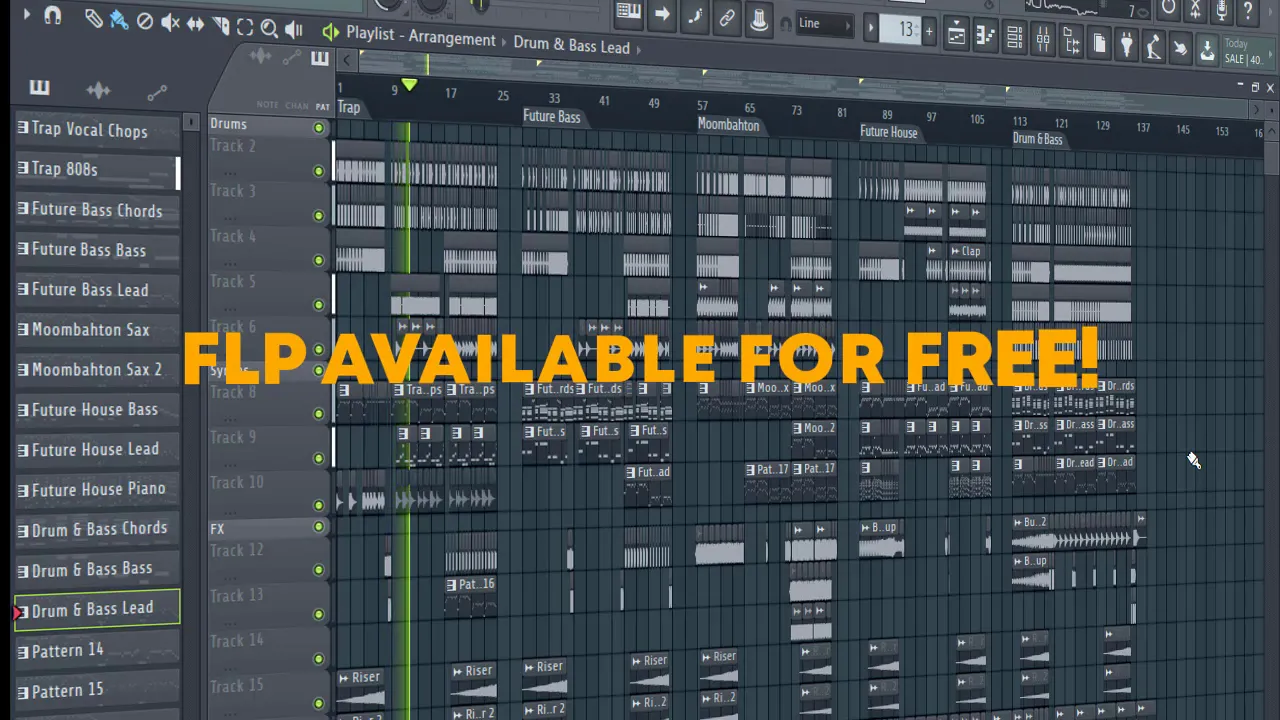Mute Track 9 green light
The width and height of the screenshot is (1280, 720).
coord(319,459)
